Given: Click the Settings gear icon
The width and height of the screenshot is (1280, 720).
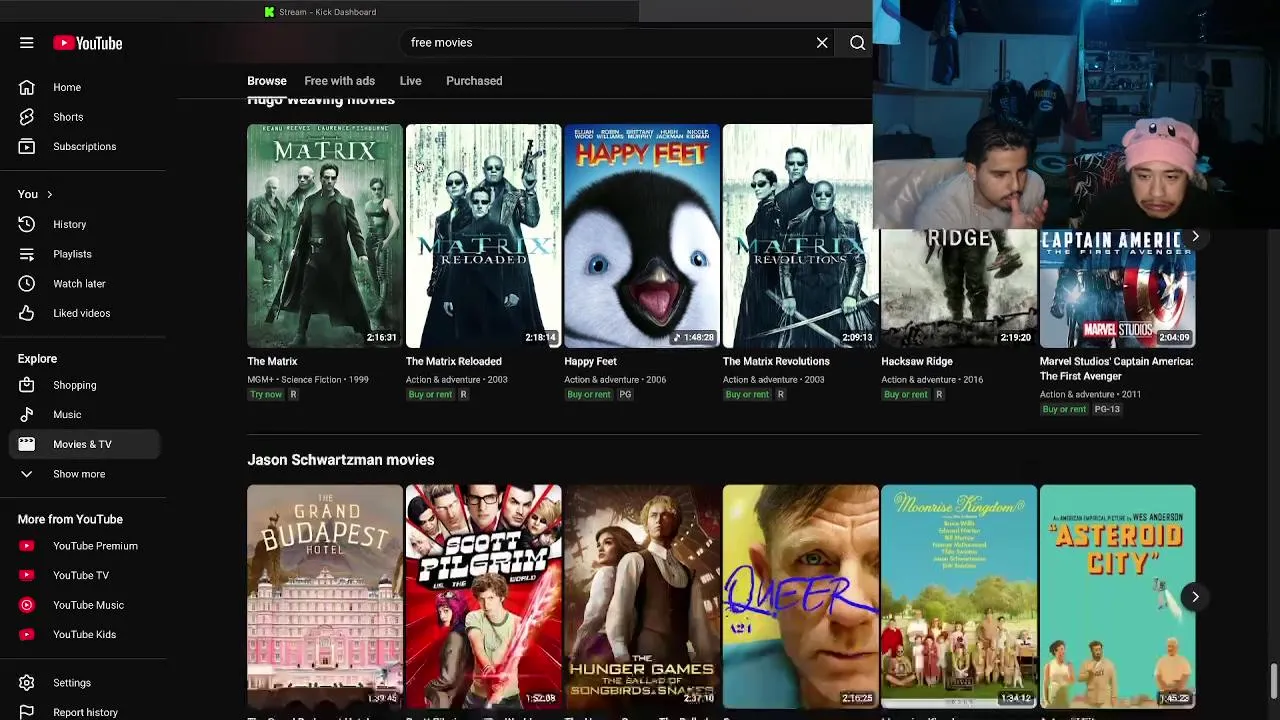Looking at the screenshot, I should pyautogui.click(x=27, y=683).
